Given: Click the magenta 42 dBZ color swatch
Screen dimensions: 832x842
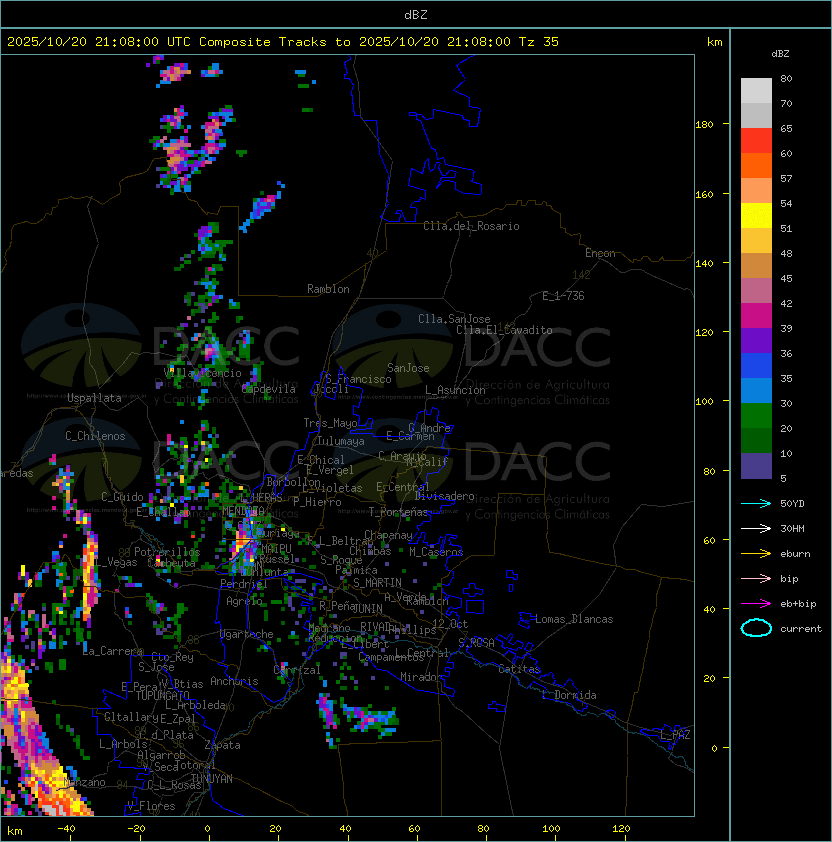Looking at the screenshot, I should pos(756,316).
